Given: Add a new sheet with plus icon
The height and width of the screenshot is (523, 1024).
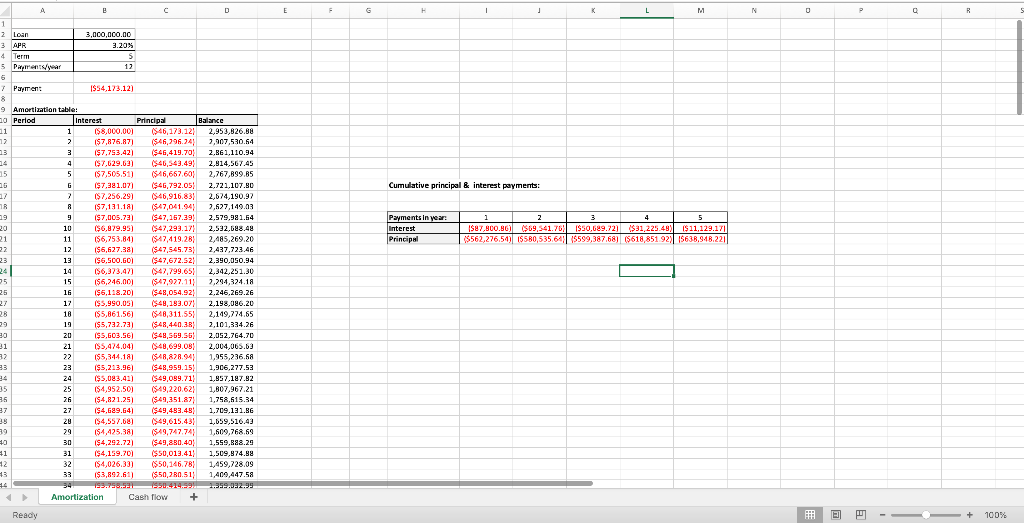Looking at the screenshot, I should (193, 497).
